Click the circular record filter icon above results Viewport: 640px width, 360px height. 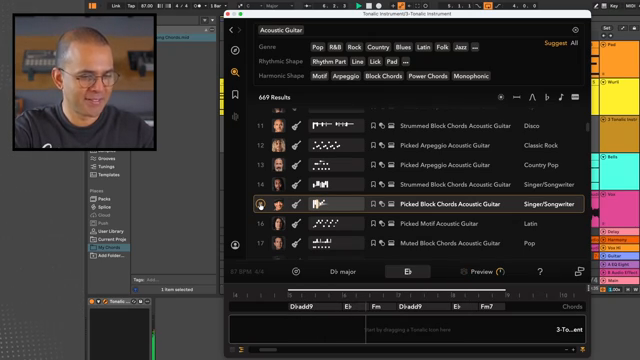click(x=501, y=97)
